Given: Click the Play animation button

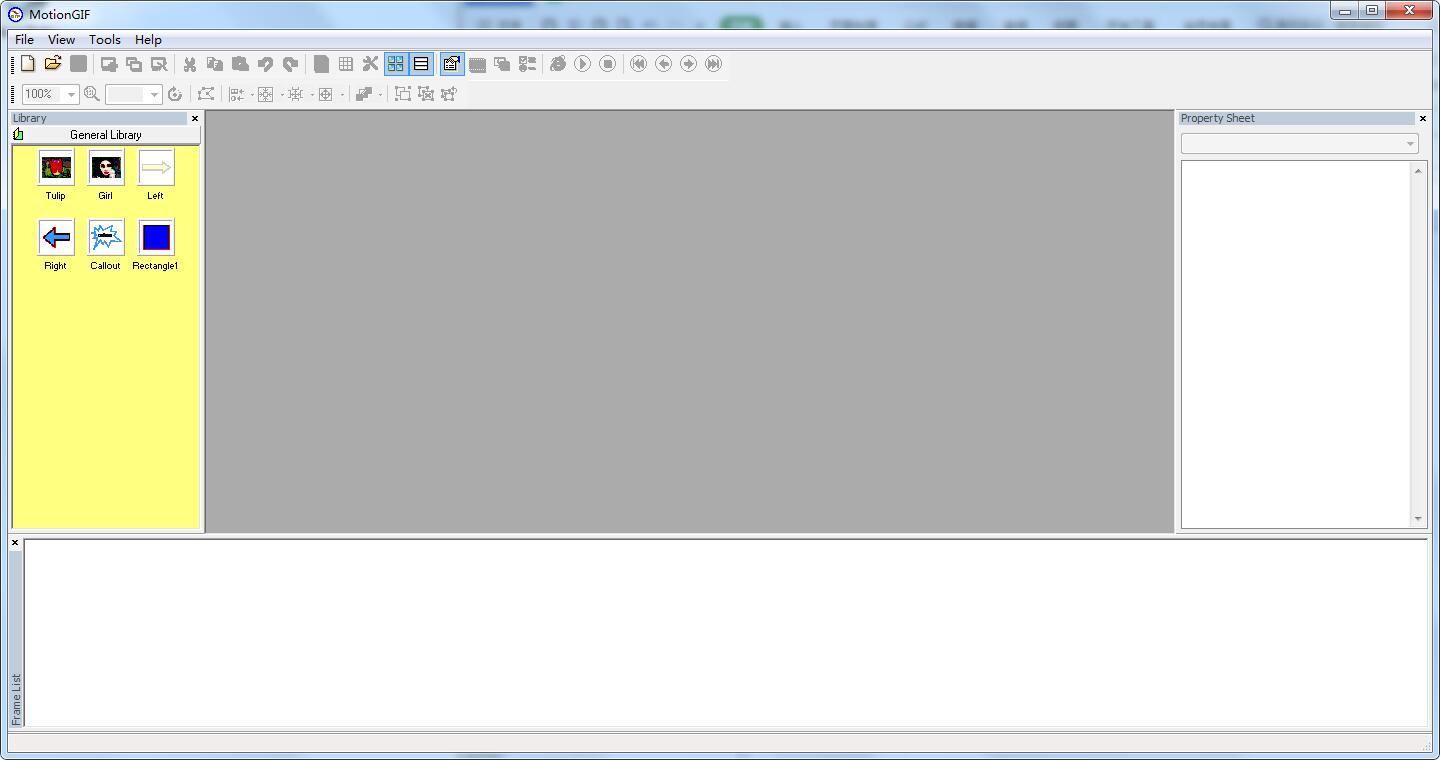Looking at the screenshot, I should click(583, 64).
